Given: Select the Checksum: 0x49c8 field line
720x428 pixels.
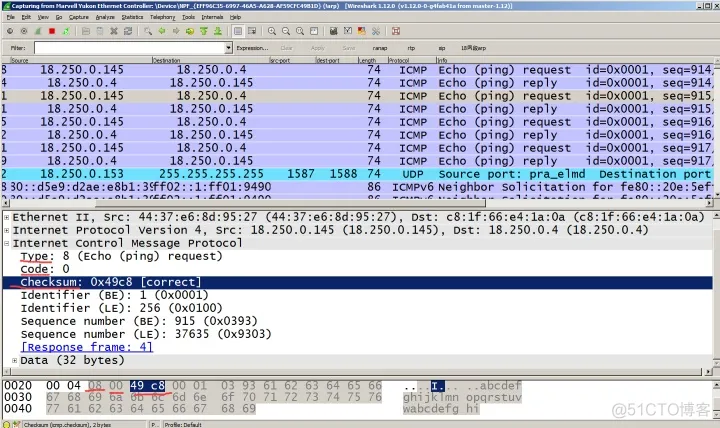Looking at the screenshot, I should [357, 282].
